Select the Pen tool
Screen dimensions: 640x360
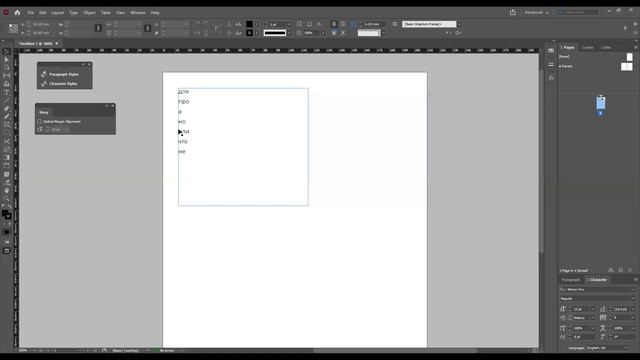click(7, 109)
